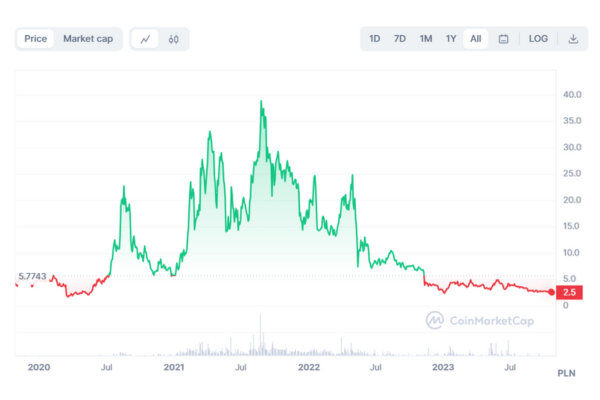The width and height of the screenshot is (600, 400).
Task: Set the chart range to 1M
Action: coord(426,39)
